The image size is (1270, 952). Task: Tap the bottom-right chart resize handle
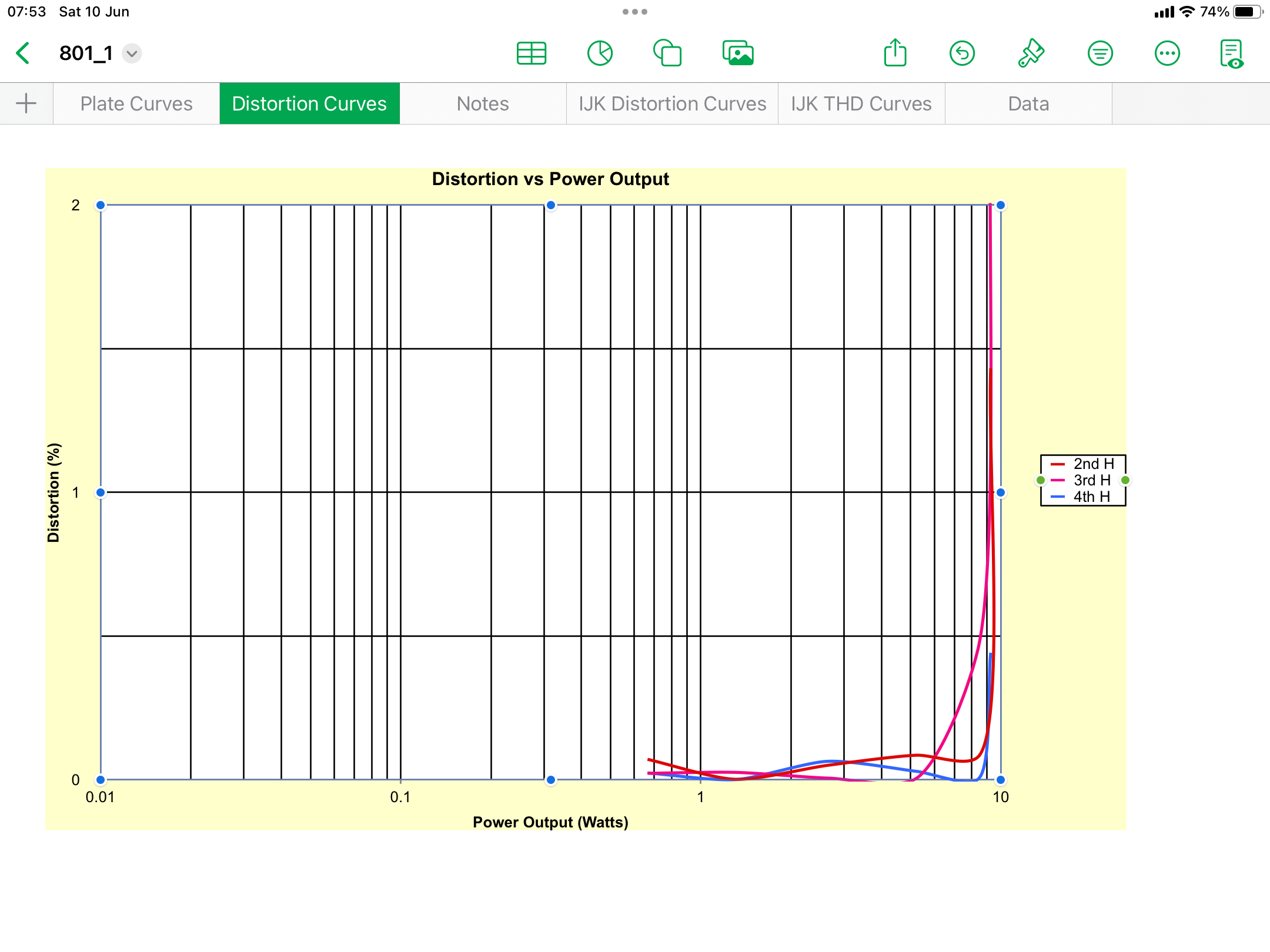[x=1001, y=780]
